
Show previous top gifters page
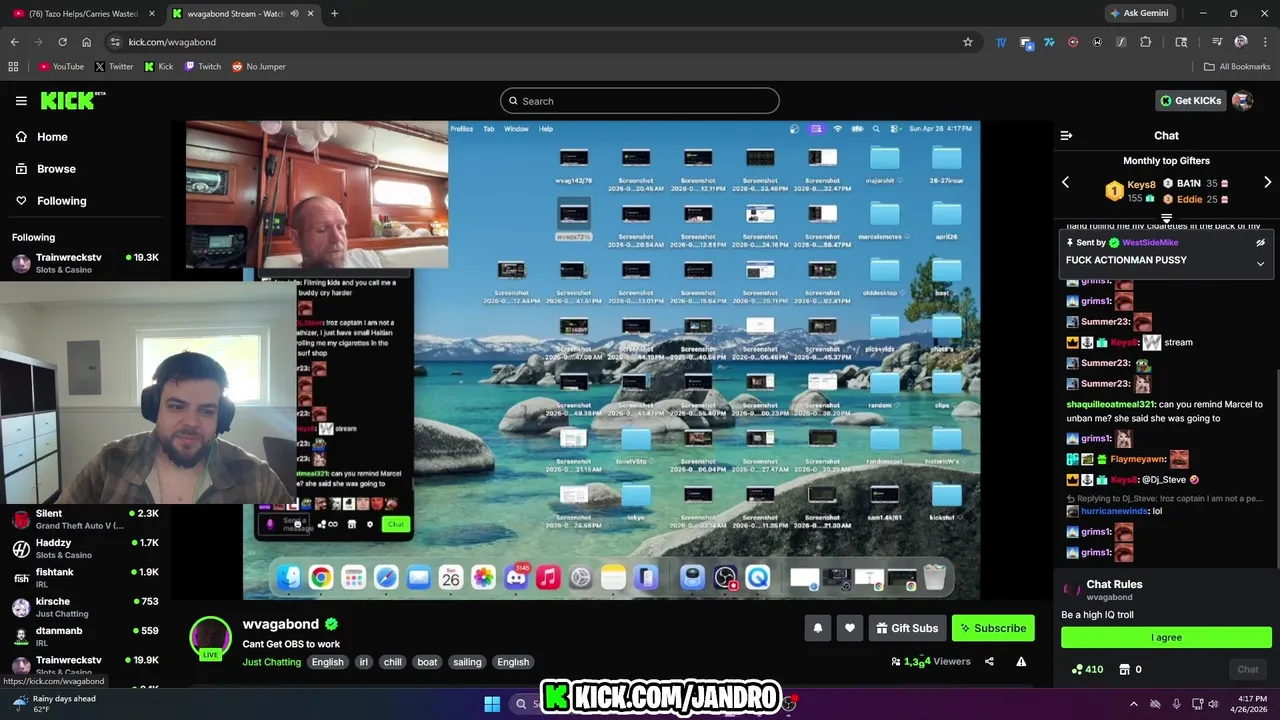click(x=1065, y=182)
